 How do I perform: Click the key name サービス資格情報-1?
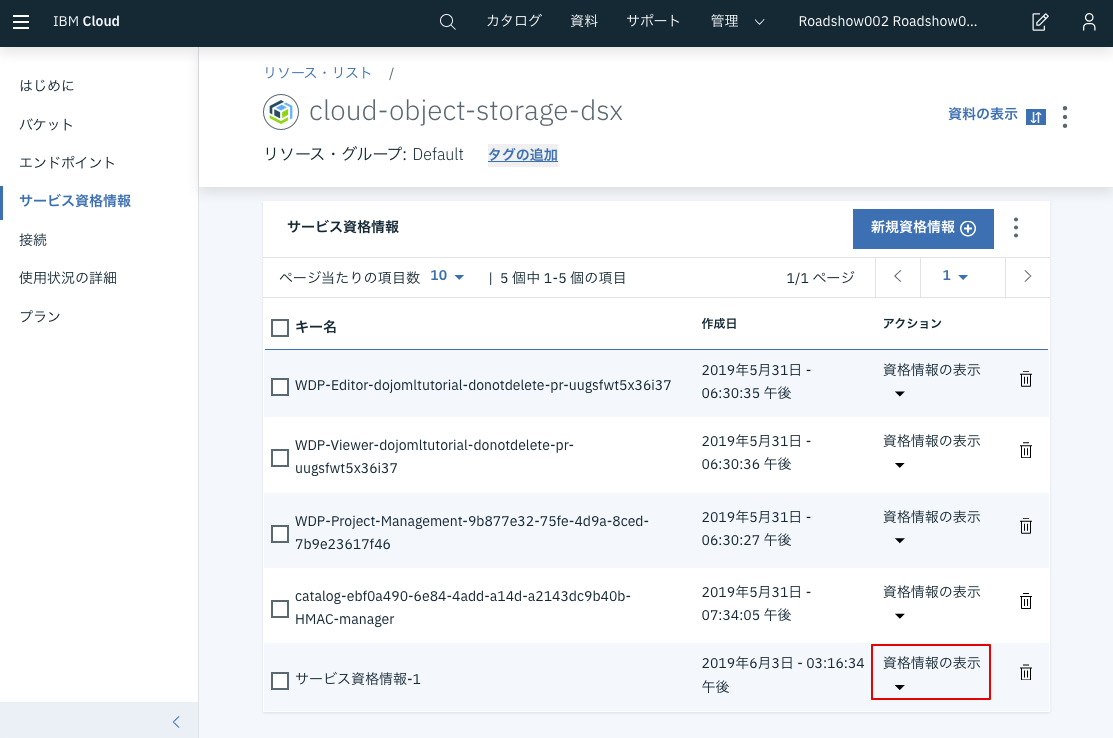coord(358,680)
